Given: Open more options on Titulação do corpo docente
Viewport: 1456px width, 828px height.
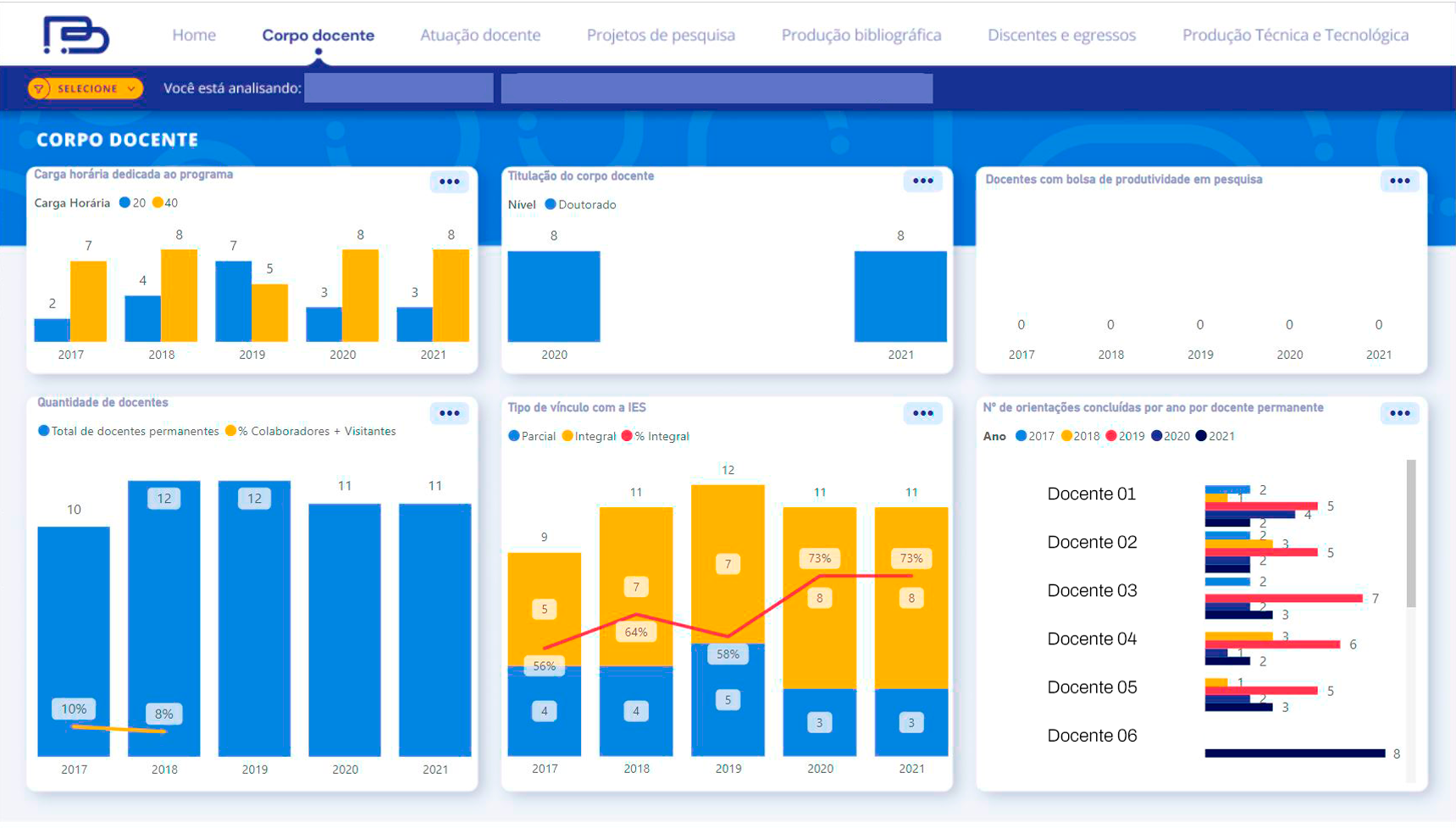Looking at the screenshot, I should pos(923,181).
